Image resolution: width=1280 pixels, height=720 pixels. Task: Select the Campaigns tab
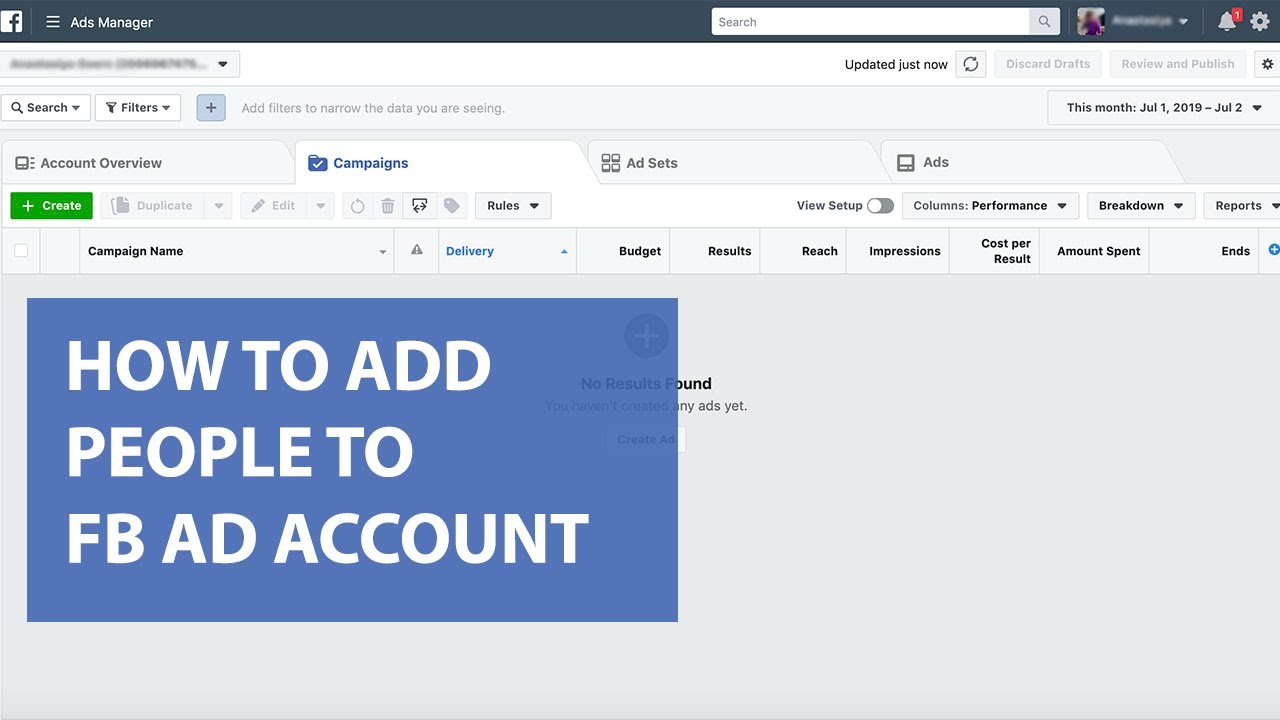tap(440, 163)
